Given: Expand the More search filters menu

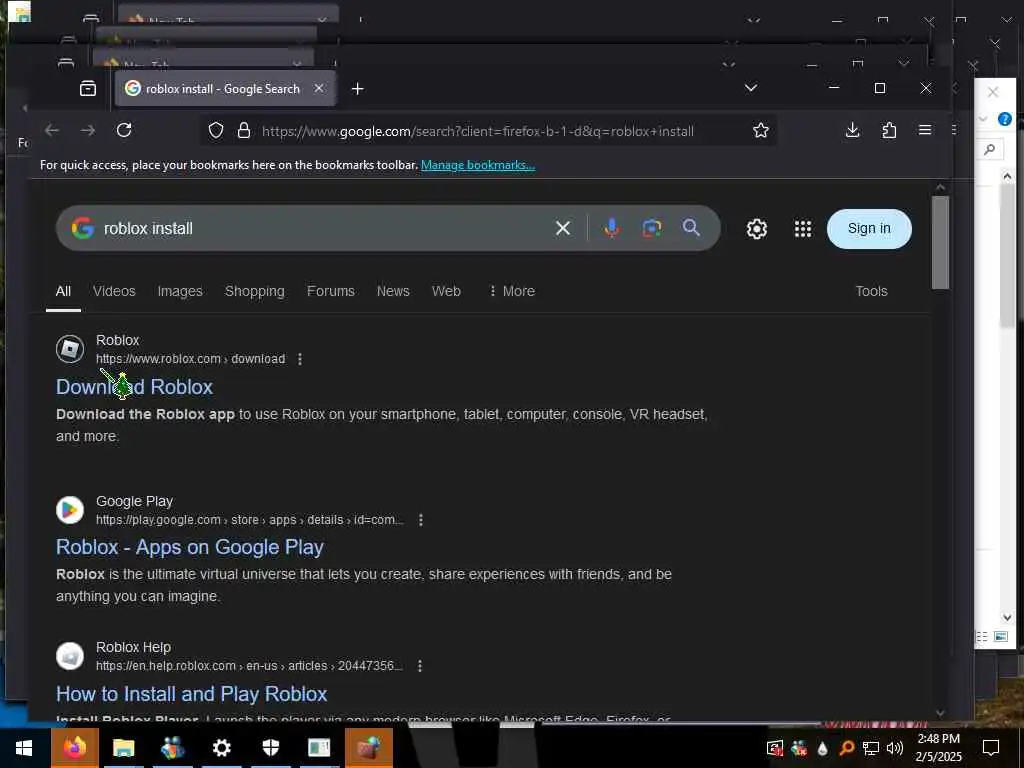Looking at the screenshot, I should point(512,291).
